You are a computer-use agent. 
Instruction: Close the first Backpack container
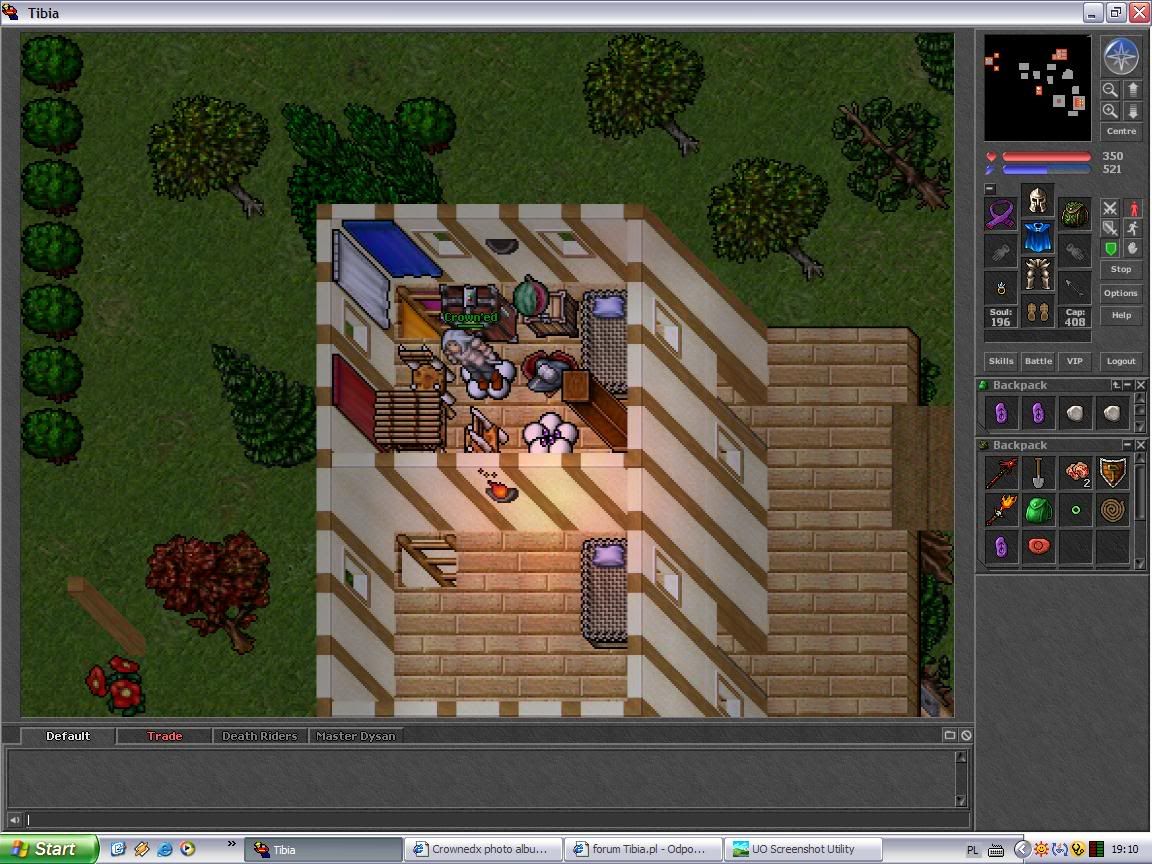tap(1140, 385)
